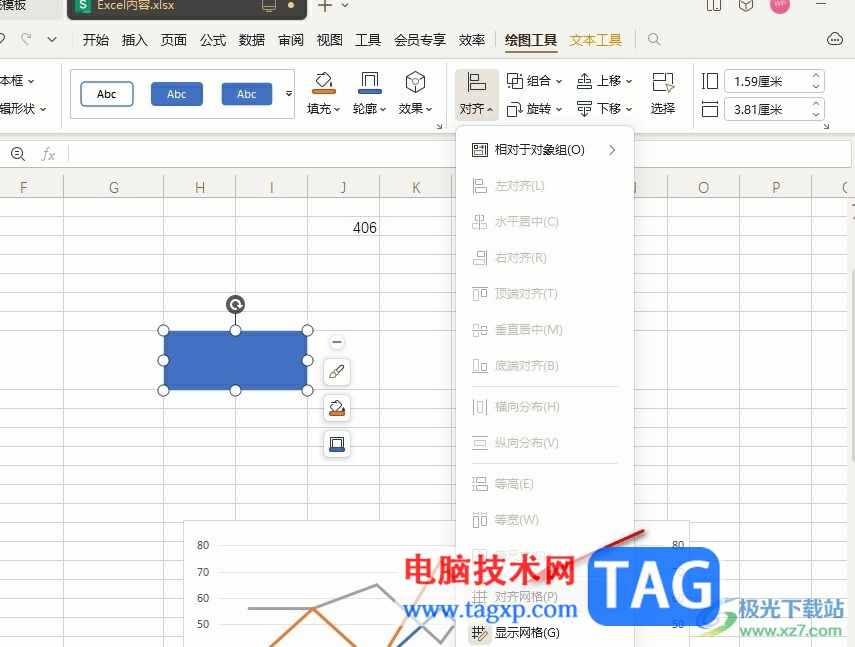The image size is (855, 647).
Task: Open the size dialog launcher arrow
Action: (826, 126)
